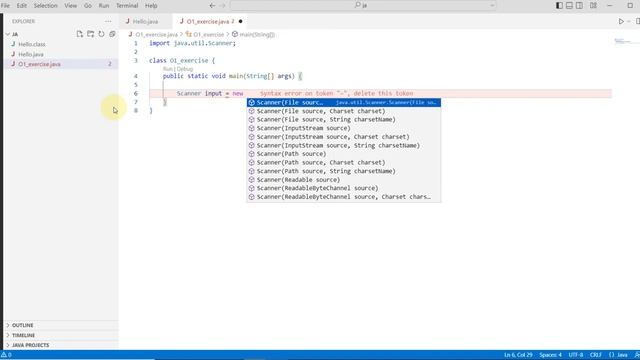Screen dimensions: 640x360
Task: Click the command center search box
Action: [x=363, y=6]
